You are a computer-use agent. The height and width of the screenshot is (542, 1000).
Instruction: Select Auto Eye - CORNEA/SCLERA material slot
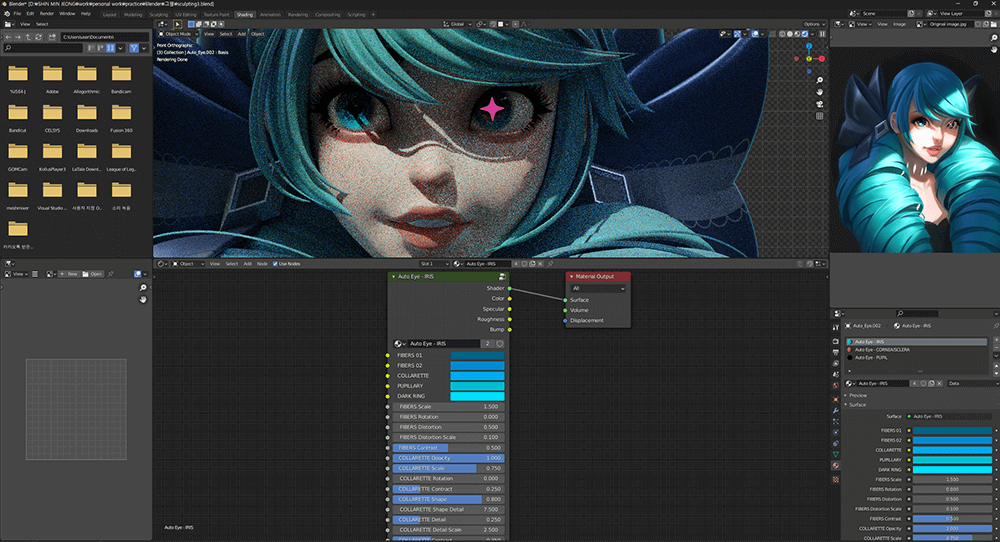pos(916,349)
